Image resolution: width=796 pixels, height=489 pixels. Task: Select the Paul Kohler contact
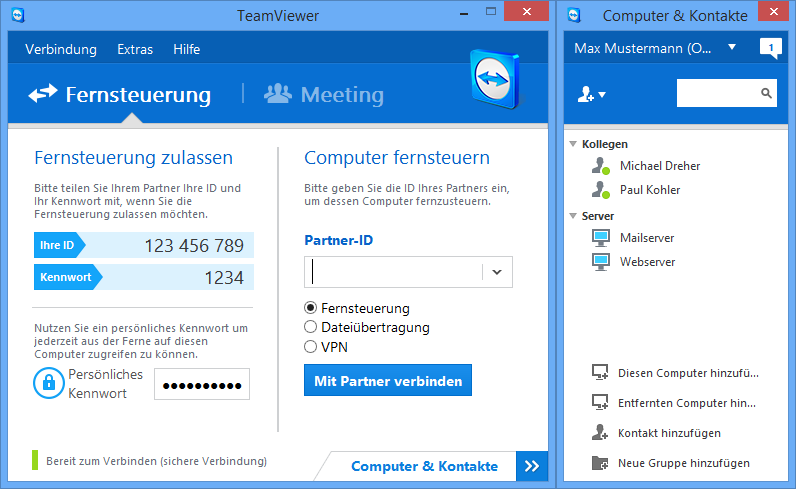coord(650,189)
